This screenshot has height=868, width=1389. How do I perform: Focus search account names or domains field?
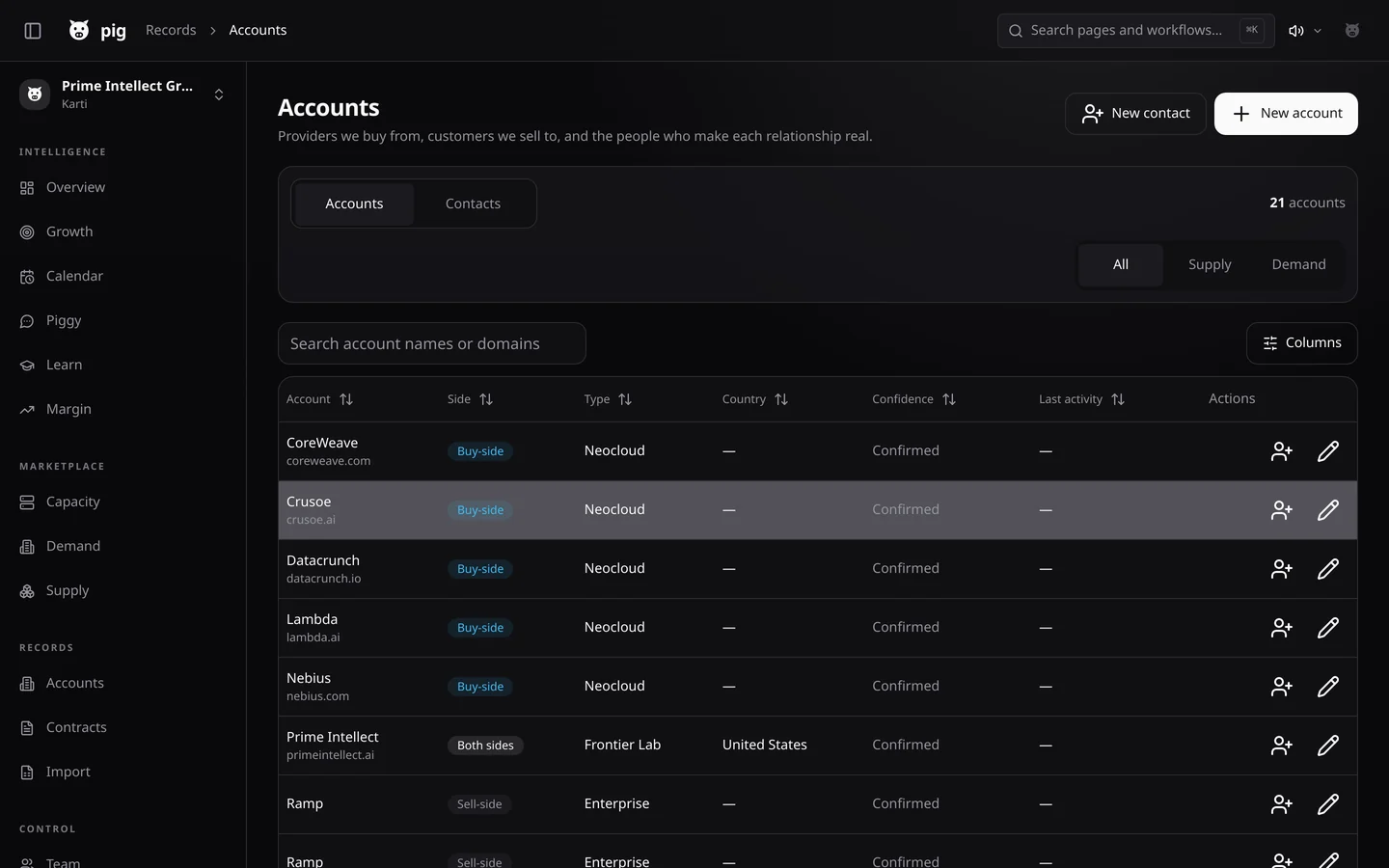tap(432, 343)
